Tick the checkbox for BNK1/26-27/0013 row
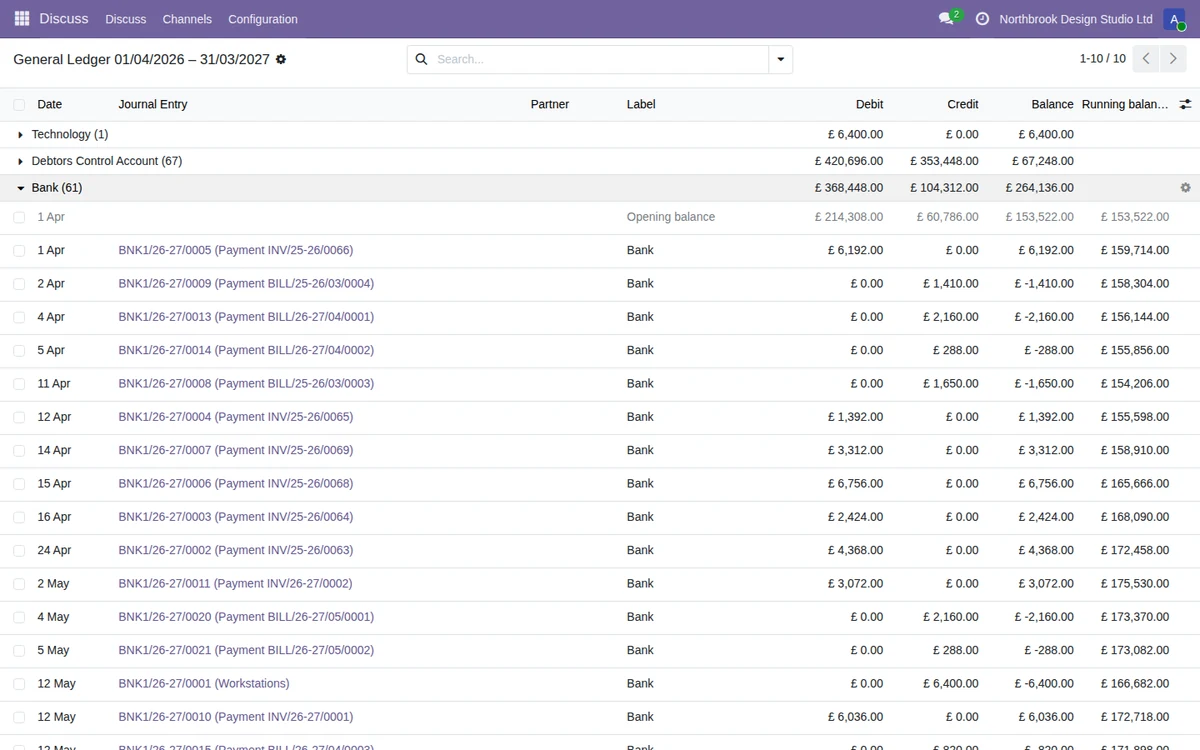This screenshot has width=1200, height=750. point(19,317)
